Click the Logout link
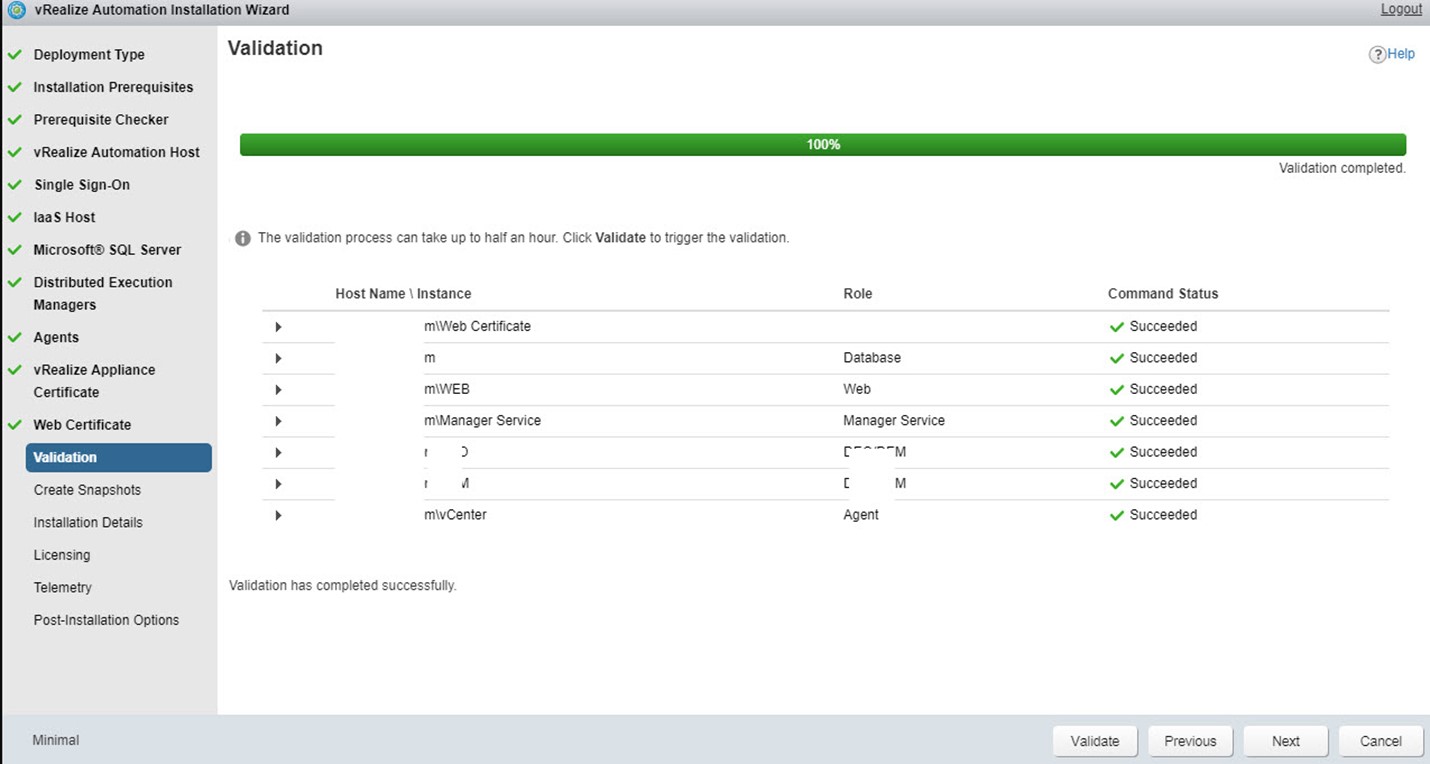Image resolution: width=1430 pixels, height=764 pixels. tap(1401, 9)
